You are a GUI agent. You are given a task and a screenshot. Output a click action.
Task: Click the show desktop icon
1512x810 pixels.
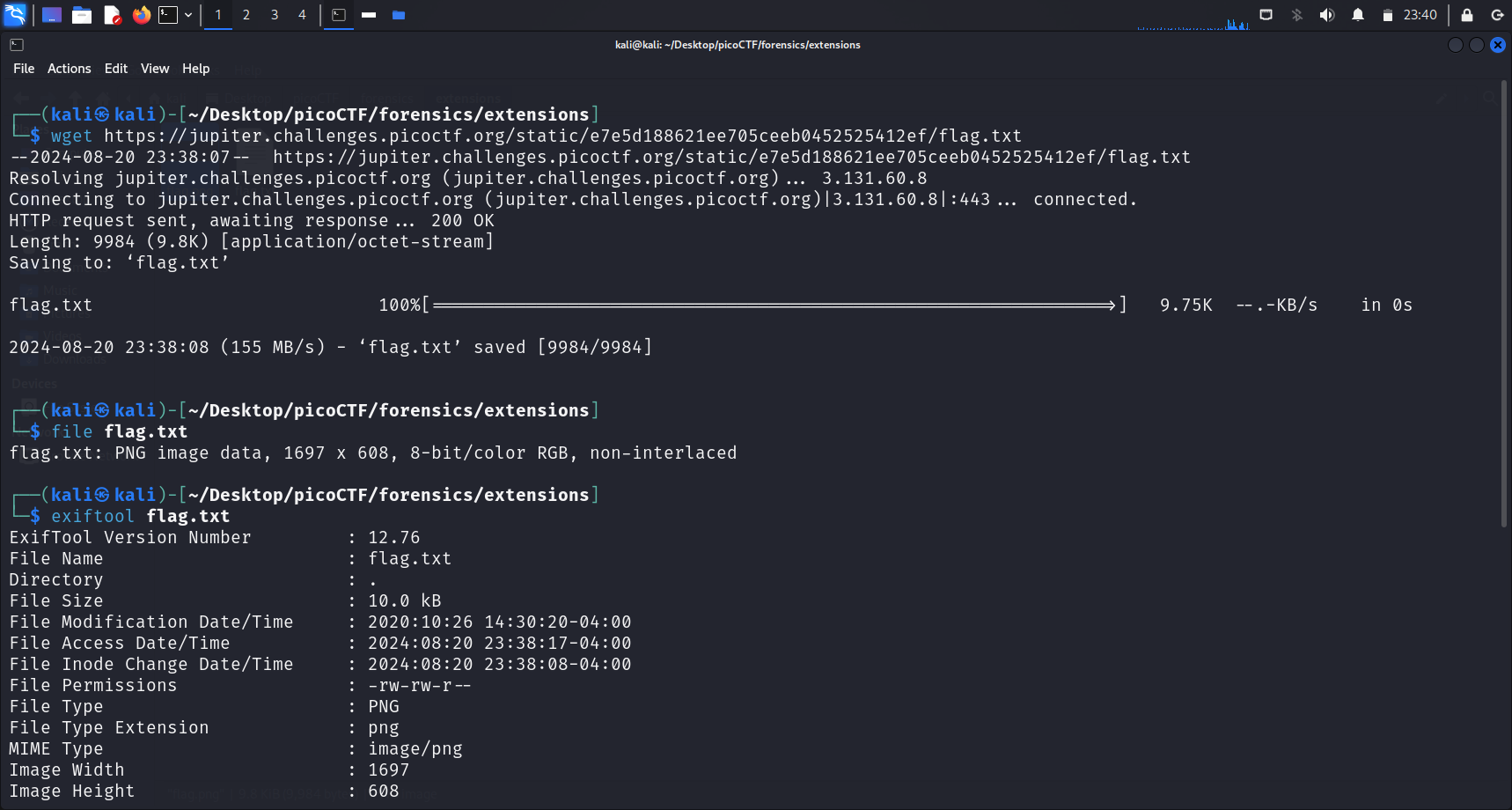[x=52, y=15]
